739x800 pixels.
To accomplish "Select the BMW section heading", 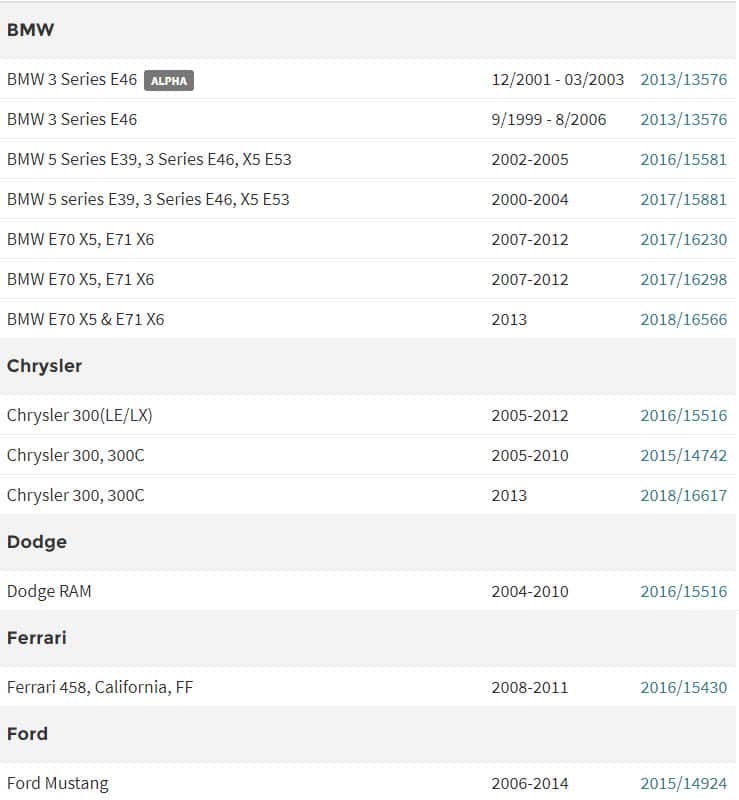I will (31, 30).
